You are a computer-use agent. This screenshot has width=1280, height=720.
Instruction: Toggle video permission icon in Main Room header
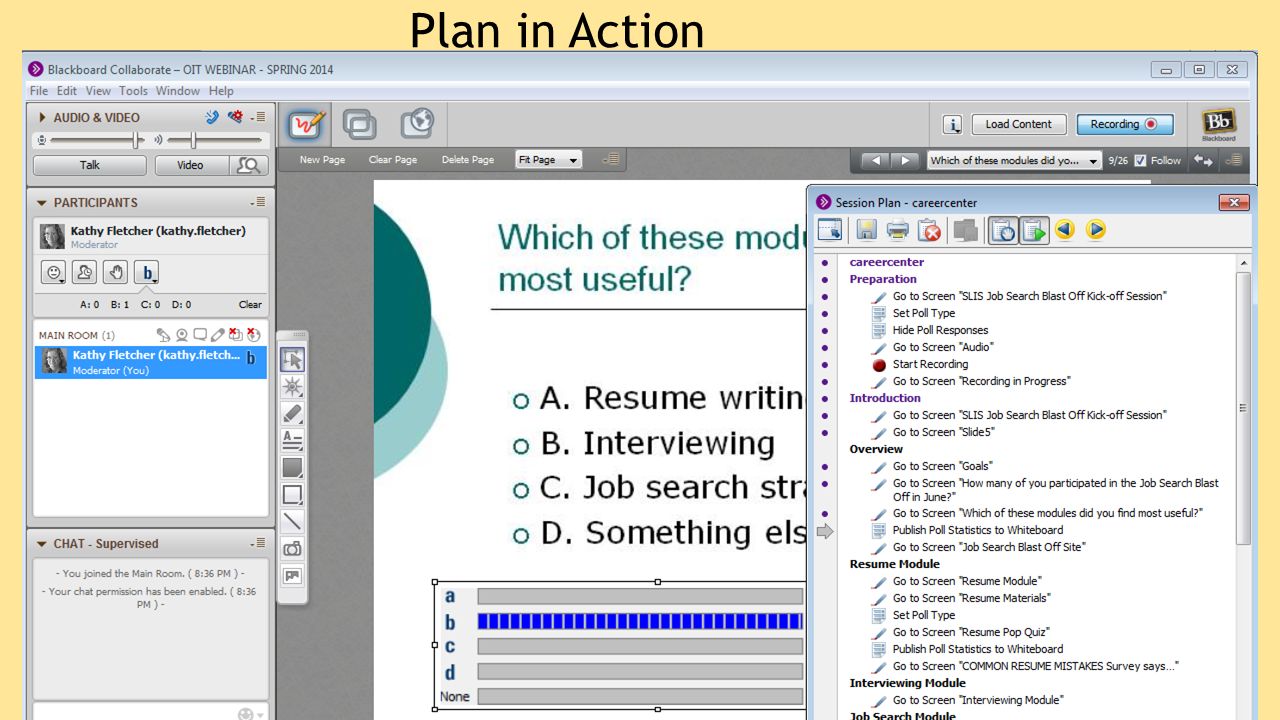click(182, 335)
